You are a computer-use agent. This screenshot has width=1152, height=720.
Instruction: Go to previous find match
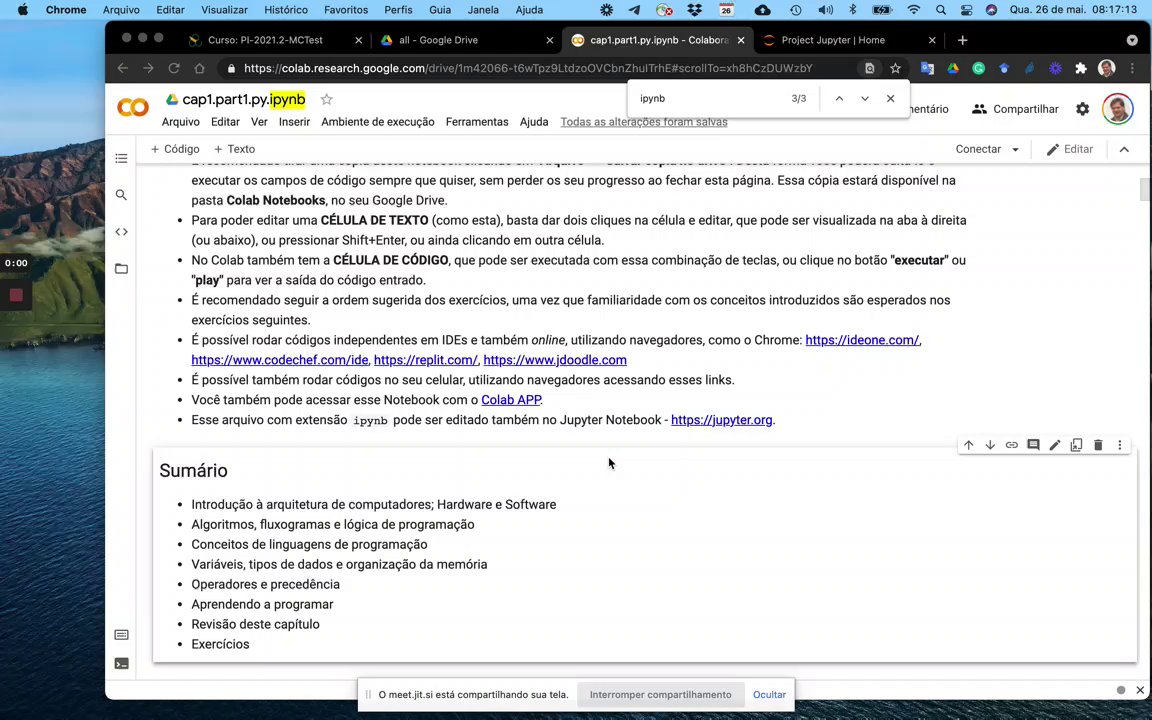point(839,98)
